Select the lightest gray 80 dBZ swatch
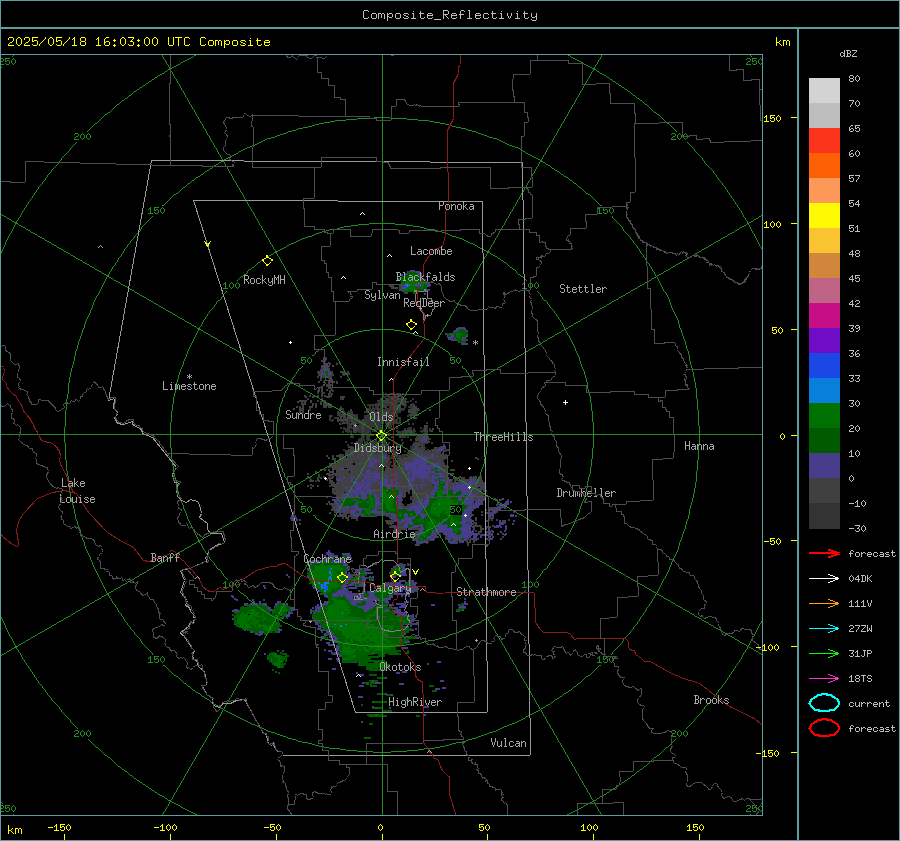This screenshot has width=900, height=841. point(824,91)
